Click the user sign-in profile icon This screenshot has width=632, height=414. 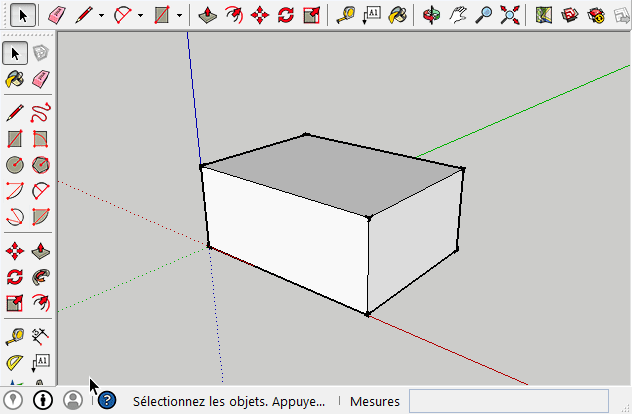pyautogui.click(x=73, y=401)
